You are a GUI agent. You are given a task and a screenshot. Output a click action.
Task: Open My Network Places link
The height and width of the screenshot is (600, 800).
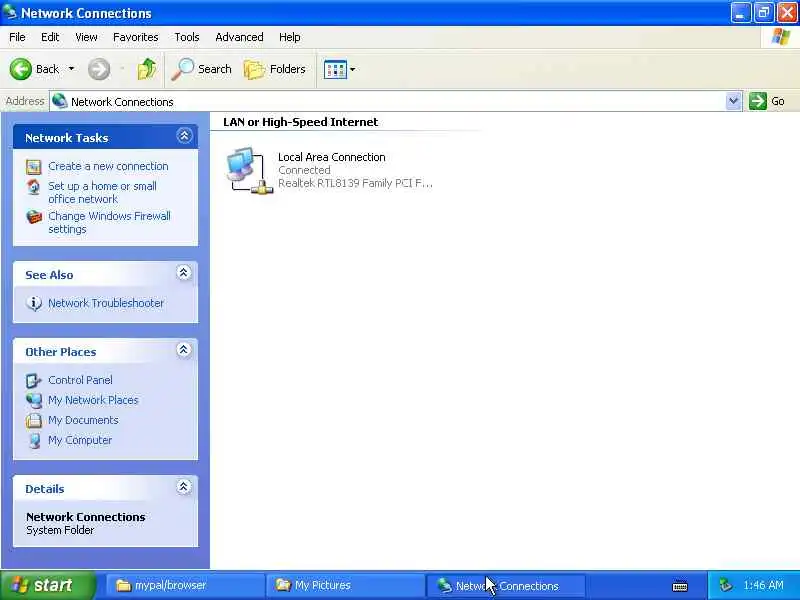click(x=93, y=400)
